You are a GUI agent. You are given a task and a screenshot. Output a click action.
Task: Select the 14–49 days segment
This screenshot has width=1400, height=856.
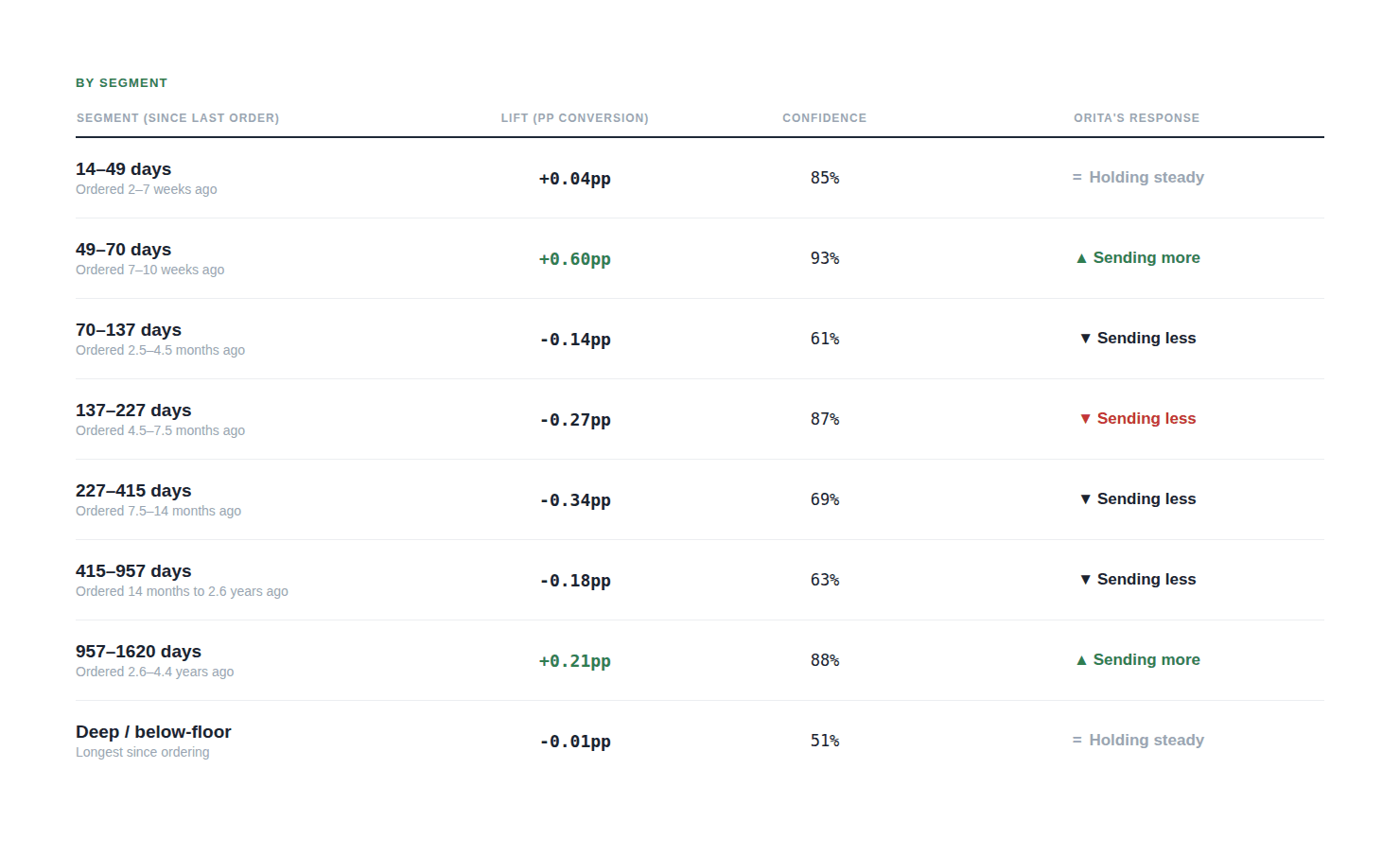tap(700, 178)
